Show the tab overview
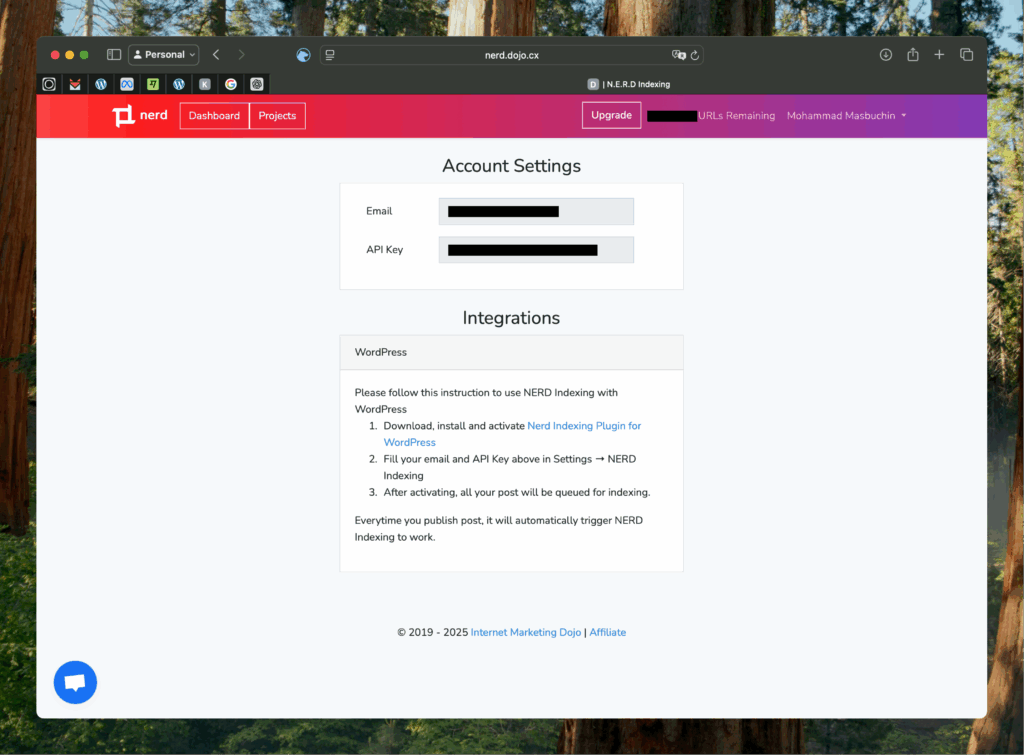Screen dimensions: 1024x755 967,55
